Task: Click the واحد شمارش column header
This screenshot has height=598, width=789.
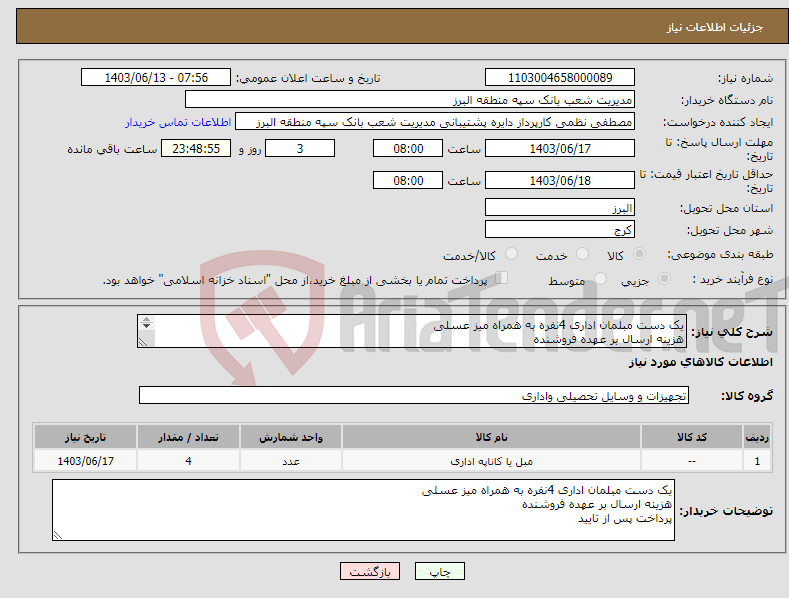Action: [291, 437]
